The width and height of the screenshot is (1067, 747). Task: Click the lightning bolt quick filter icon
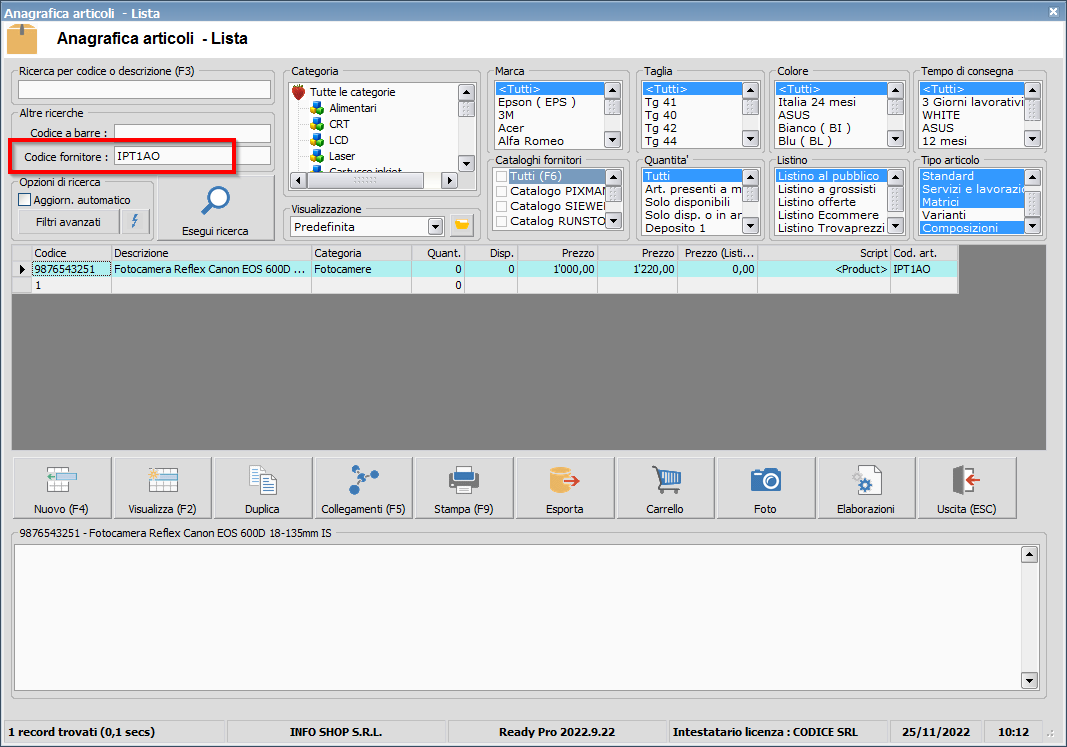(x=135, y=222)
